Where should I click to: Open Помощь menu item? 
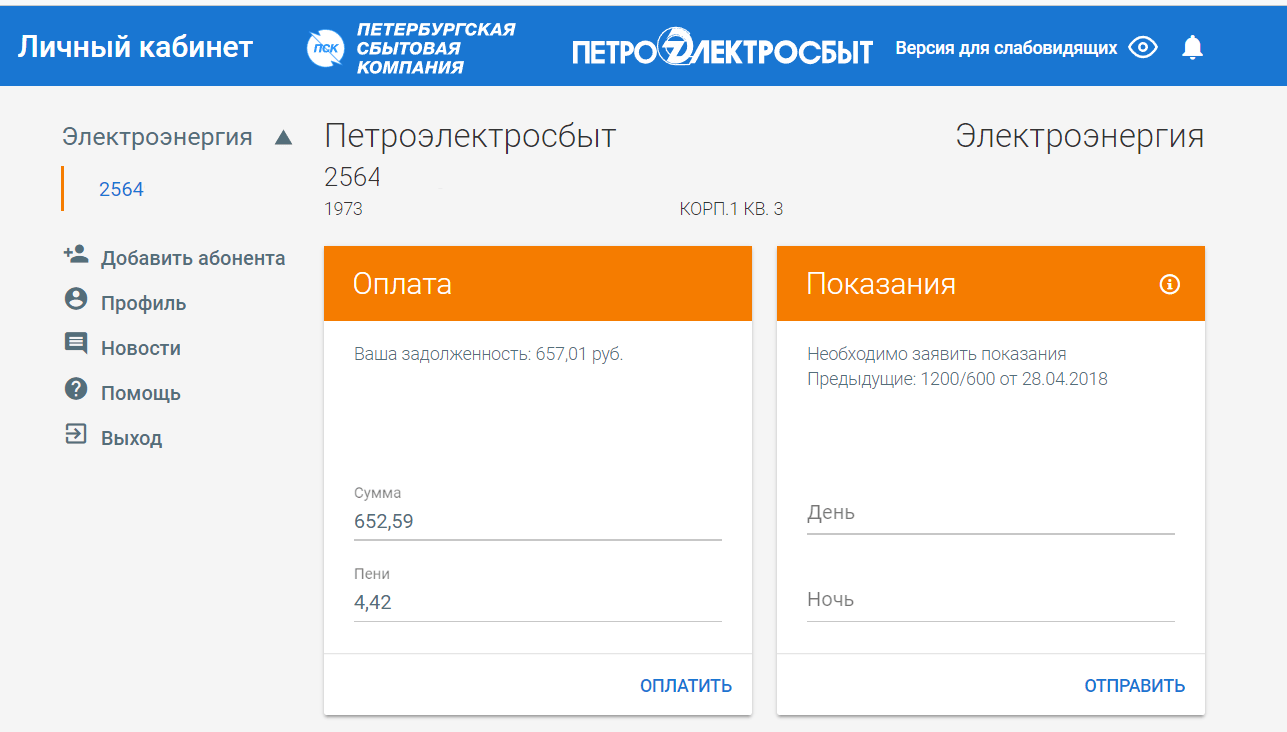pyautogui.click(x=141, y=393)
